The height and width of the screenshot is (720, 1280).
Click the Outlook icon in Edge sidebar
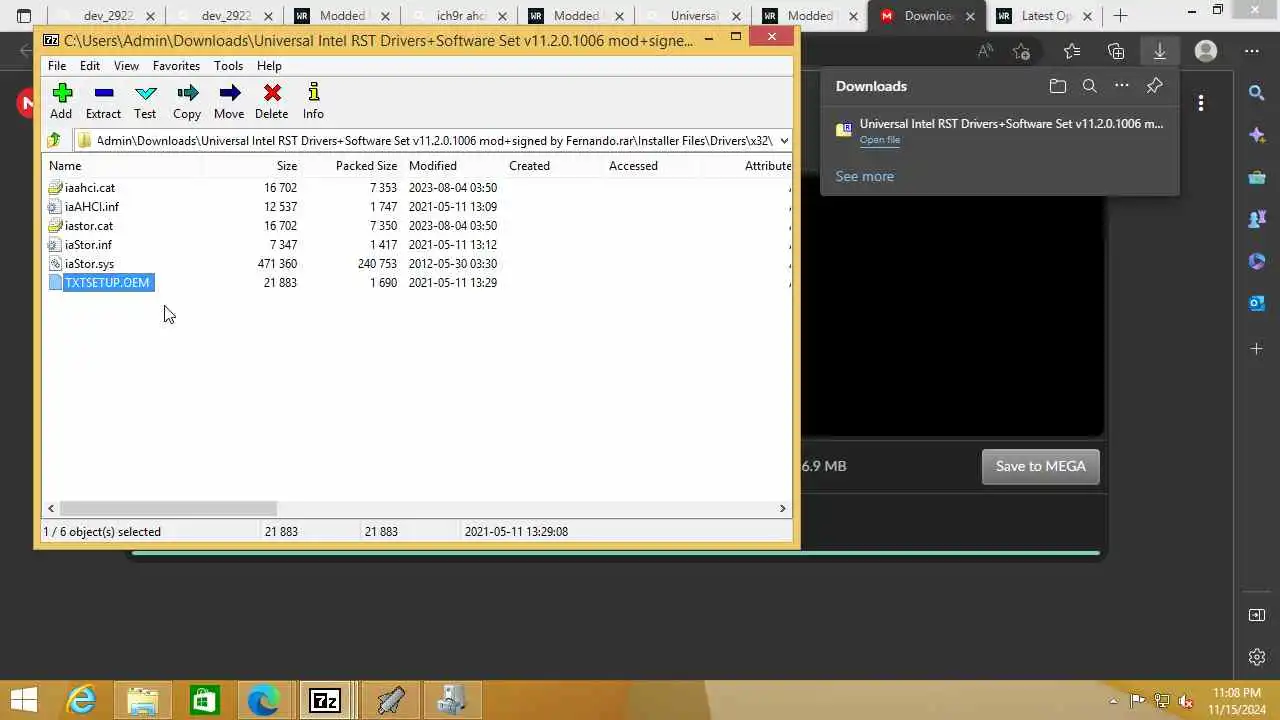coord(1257,303)
